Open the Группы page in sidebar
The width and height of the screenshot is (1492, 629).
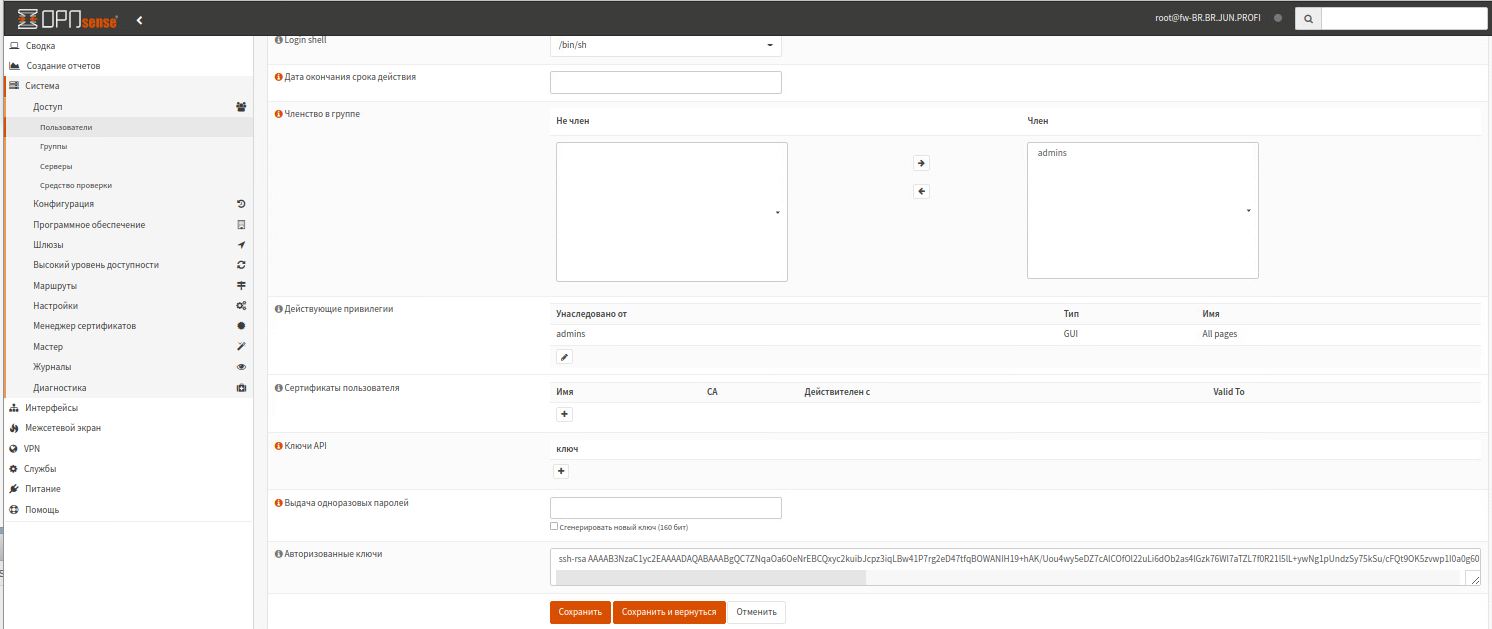(x=54, y=147)
